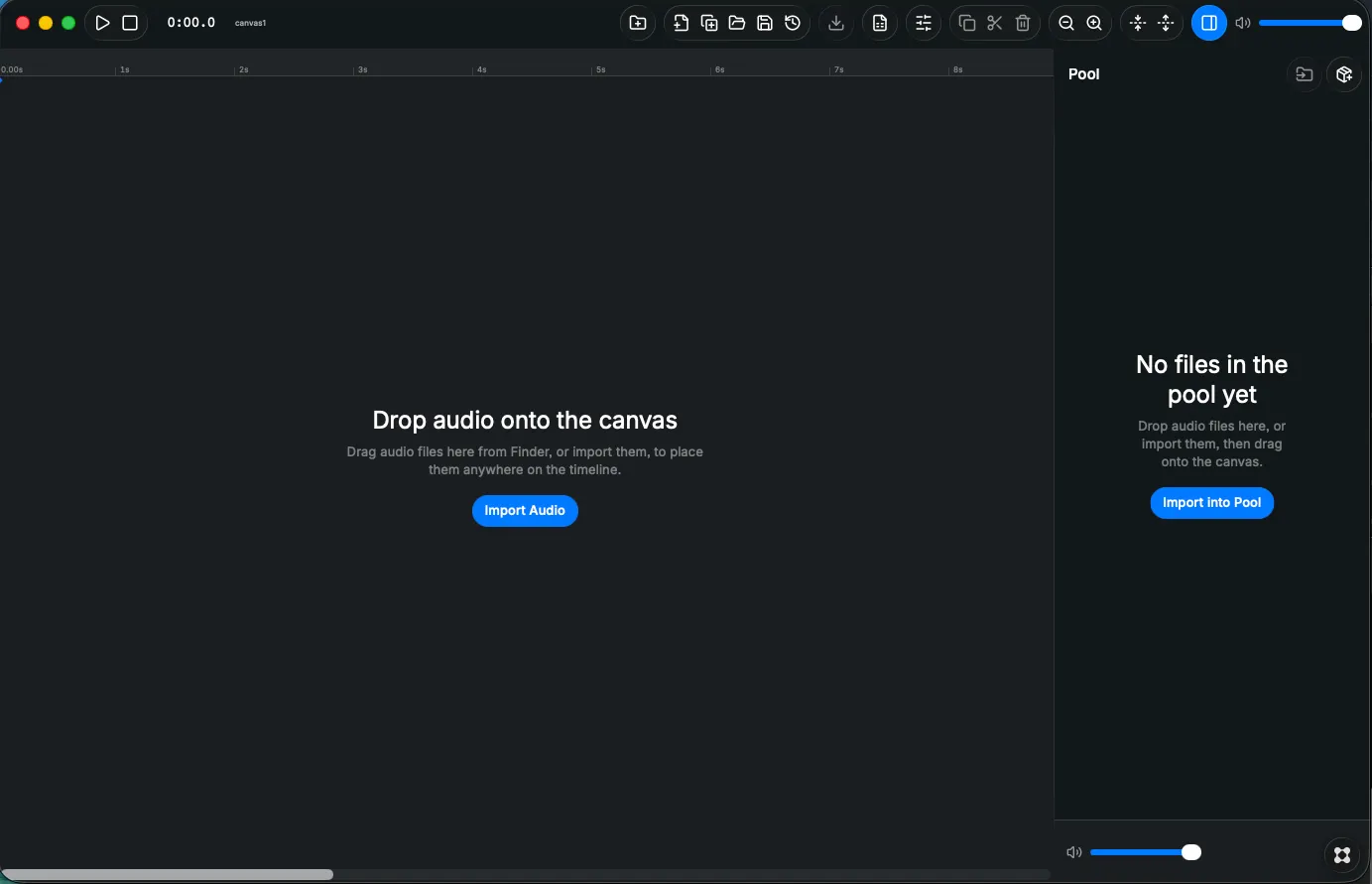Image resolution: width=1372 pixels, height=884 pixels.
Task: Click the duplicate-plus canvas icon
Action: [709, 23]
